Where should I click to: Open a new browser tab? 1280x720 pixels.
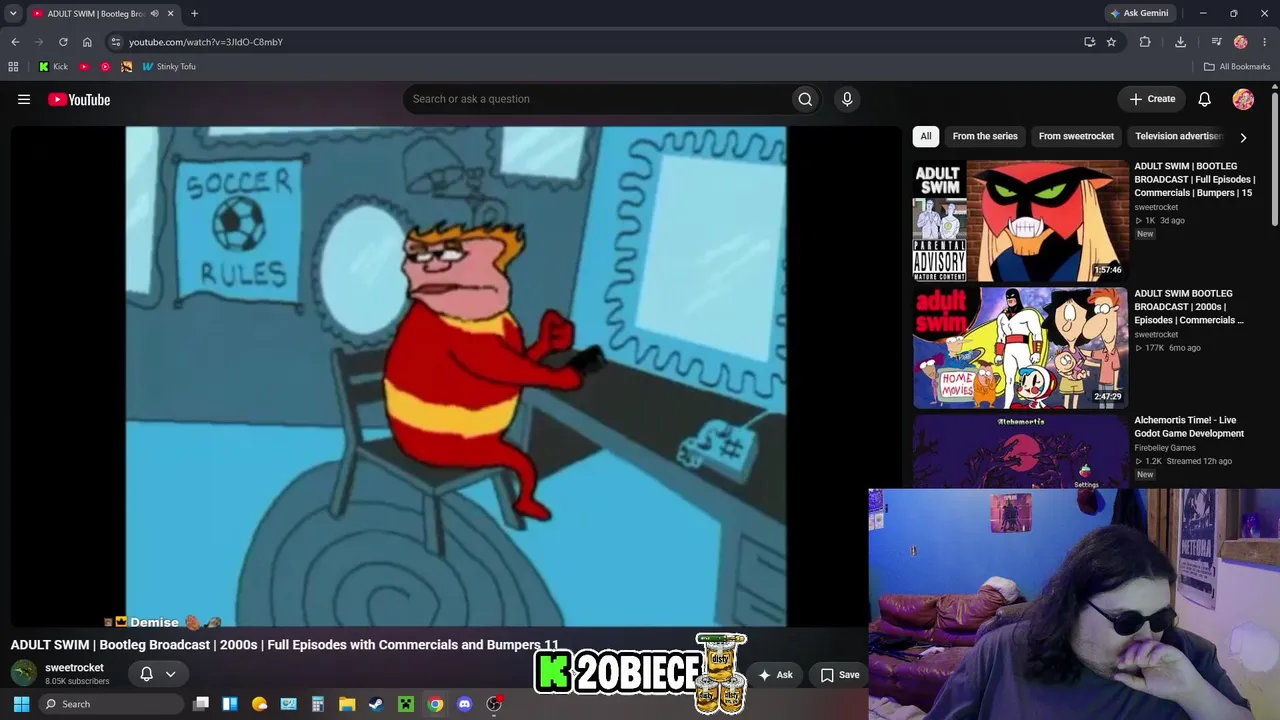click(x=194, y=14)
